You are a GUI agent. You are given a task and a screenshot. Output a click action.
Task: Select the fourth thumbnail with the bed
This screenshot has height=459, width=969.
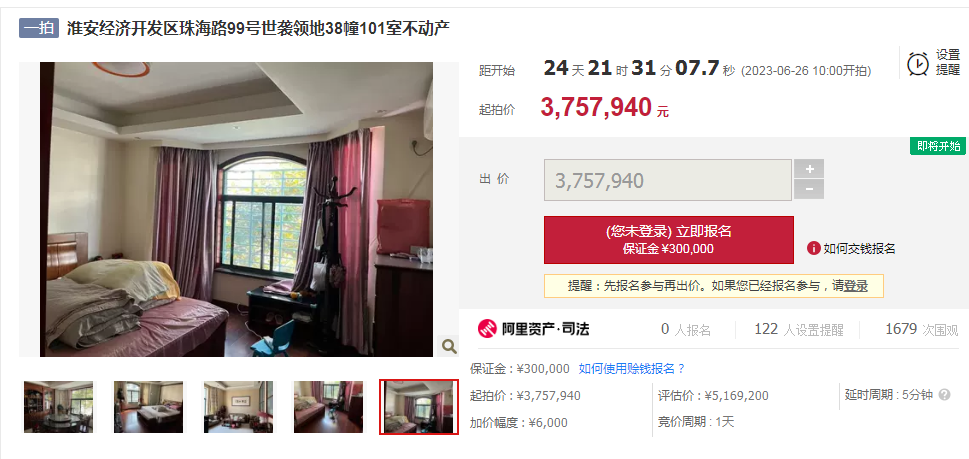(x=328, y=406)
